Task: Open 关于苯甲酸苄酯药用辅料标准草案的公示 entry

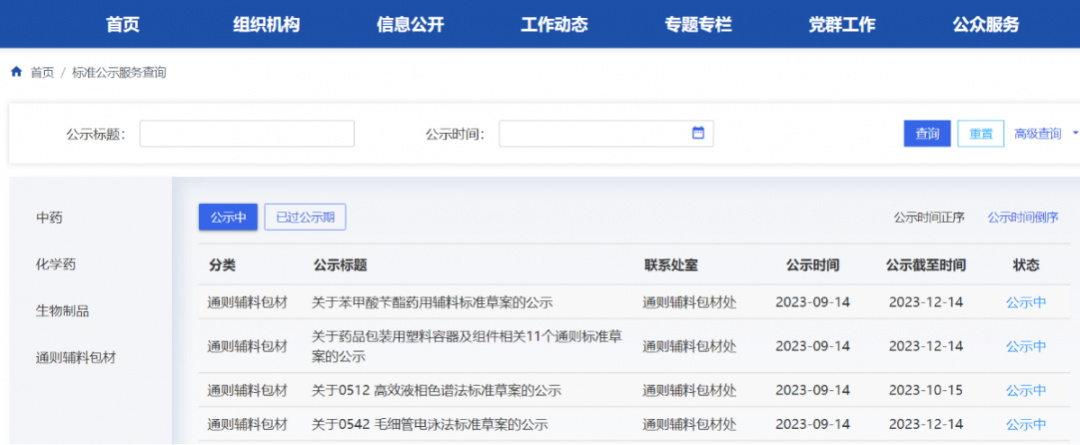Action: 432,302
